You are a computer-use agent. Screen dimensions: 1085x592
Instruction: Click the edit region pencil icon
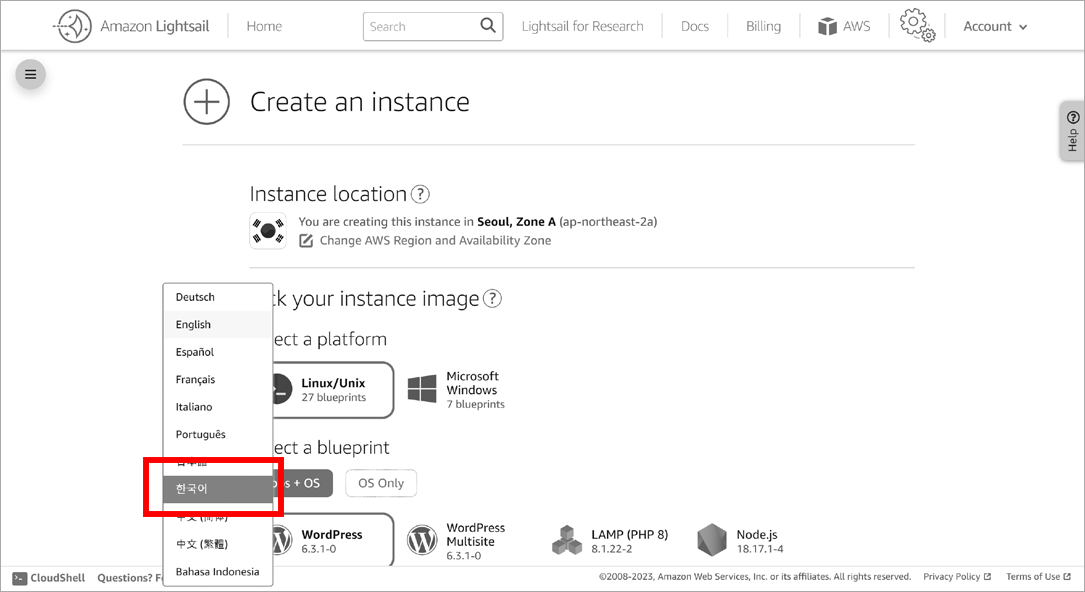click(306, 241)
